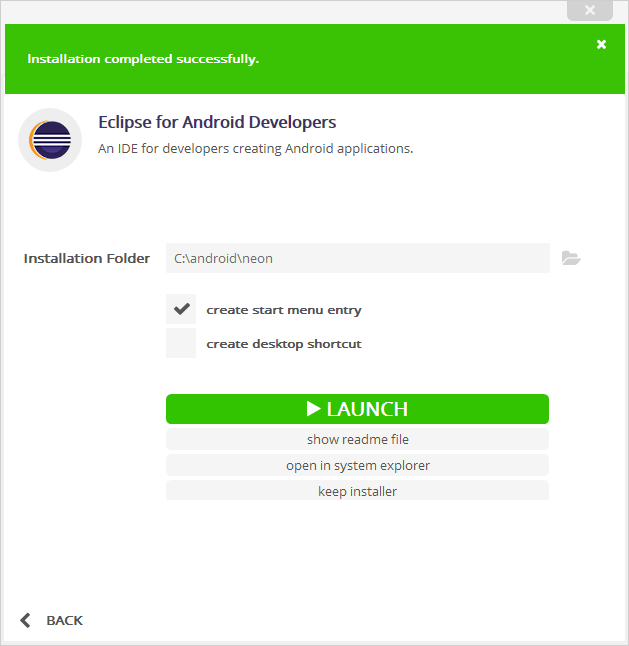Click the Installation completed successfully message
Viewport: 629px width, 646px height.
pos(143,59)
